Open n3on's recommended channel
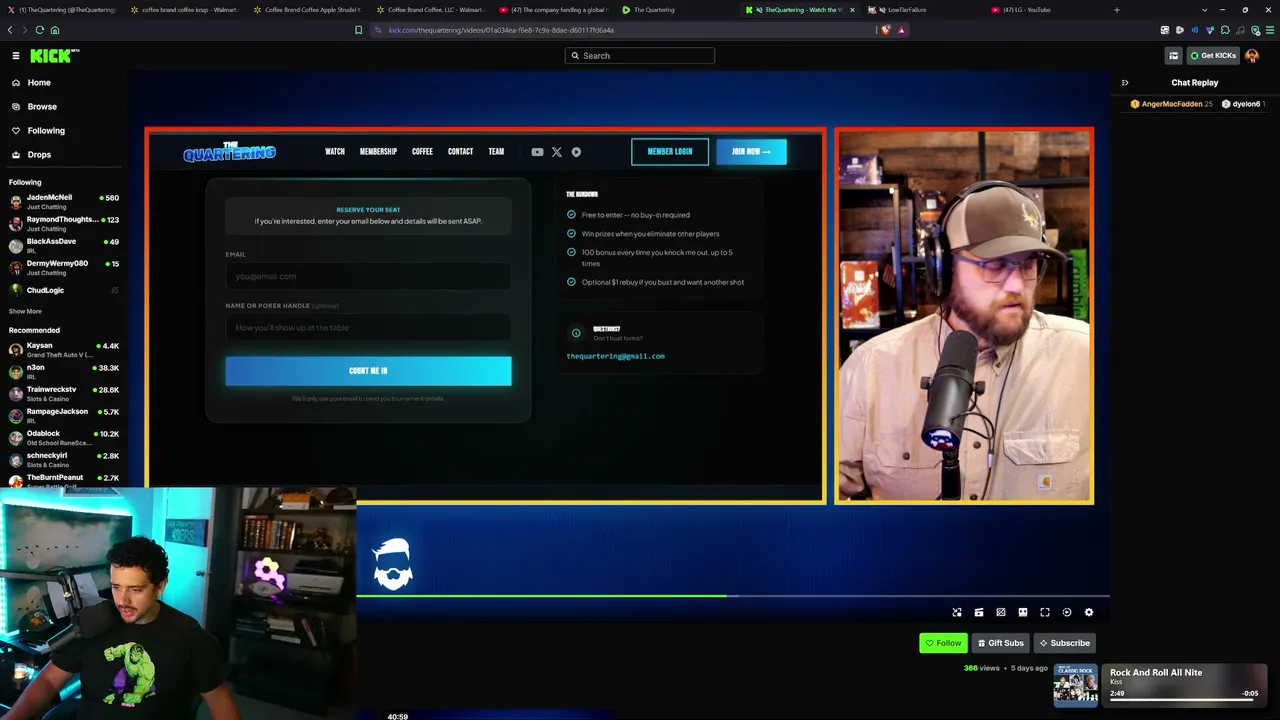 [64, 372]
